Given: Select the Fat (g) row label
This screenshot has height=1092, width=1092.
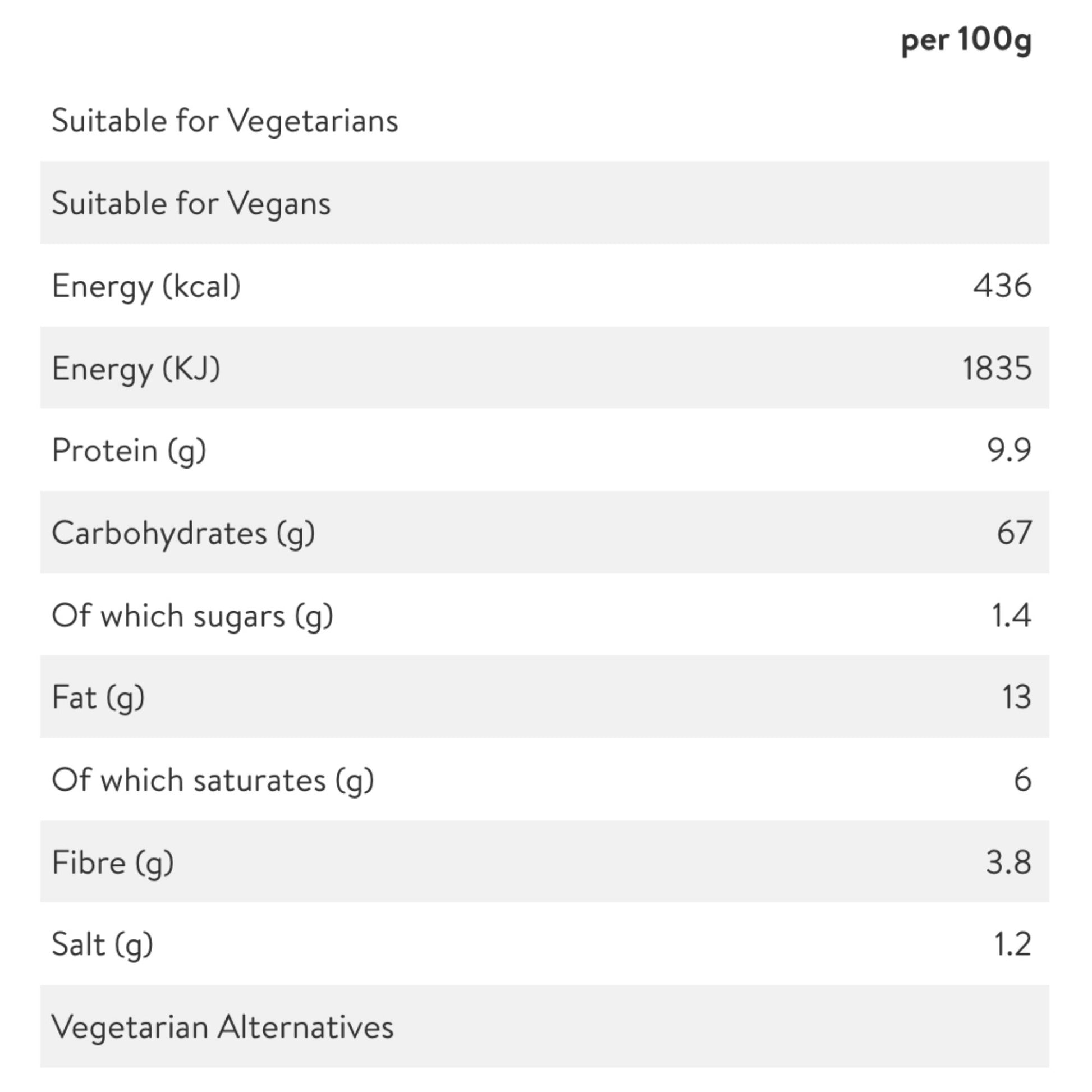Looking at the screenshot, I should [x=98, y=698].
